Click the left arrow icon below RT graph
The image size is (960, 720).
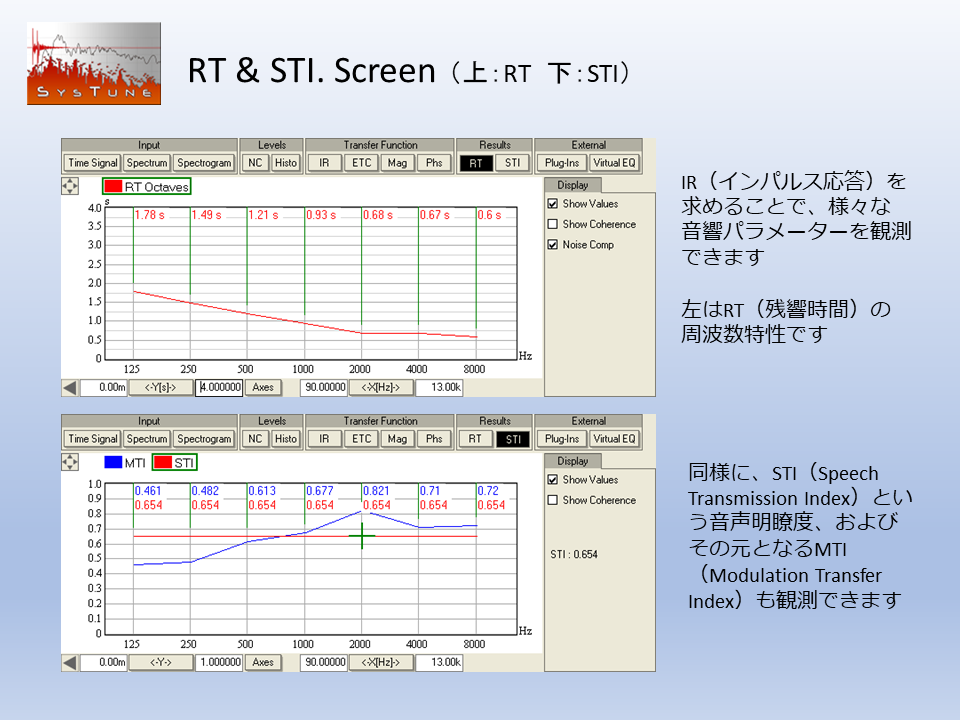point(70,388)
